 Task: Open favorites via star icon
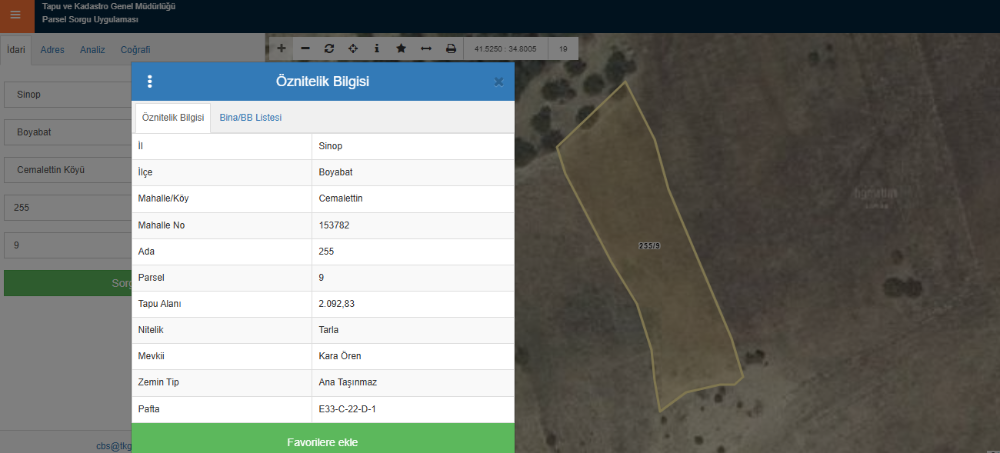(x=401, y=48)
